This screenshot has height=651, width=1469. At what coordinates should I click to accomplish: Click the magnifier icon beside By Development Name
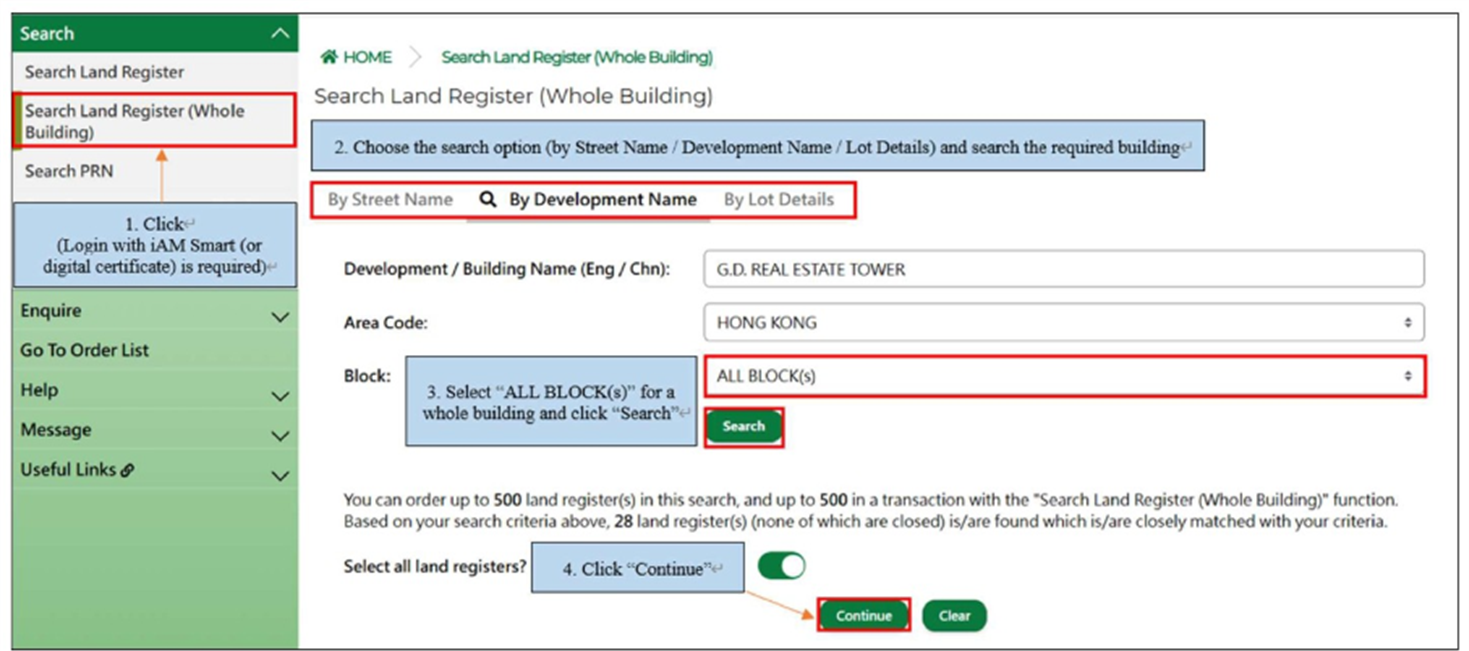(488, 199)
